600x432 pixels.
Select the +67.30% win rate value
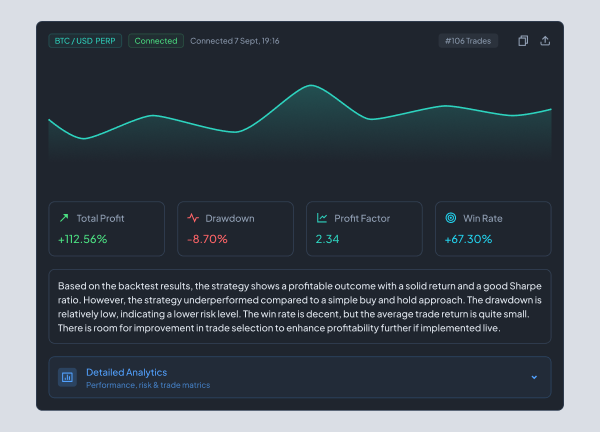(468, 239)
